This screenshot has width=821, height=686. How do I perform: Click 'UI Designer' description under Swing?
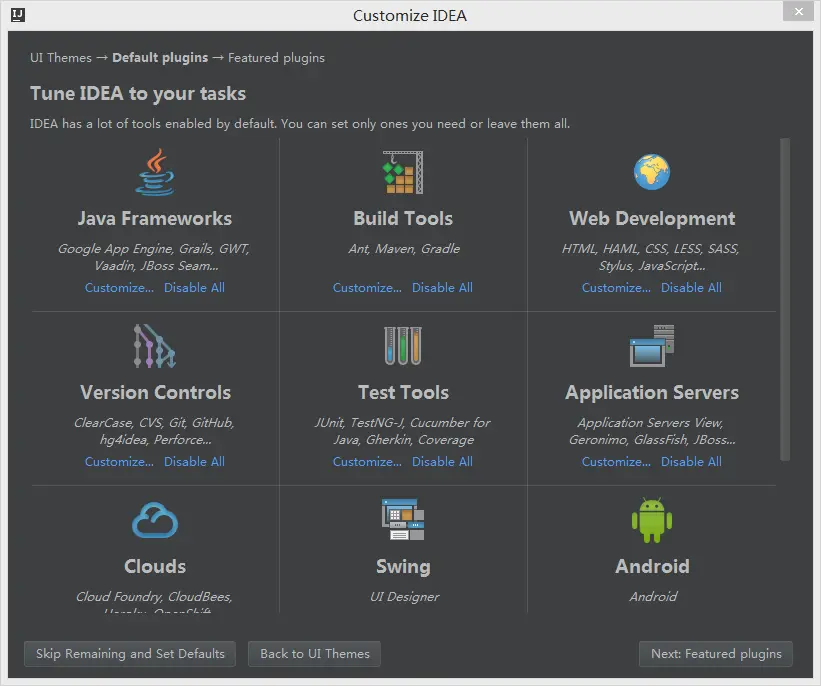pyautogui.click(x=404, y=596)
